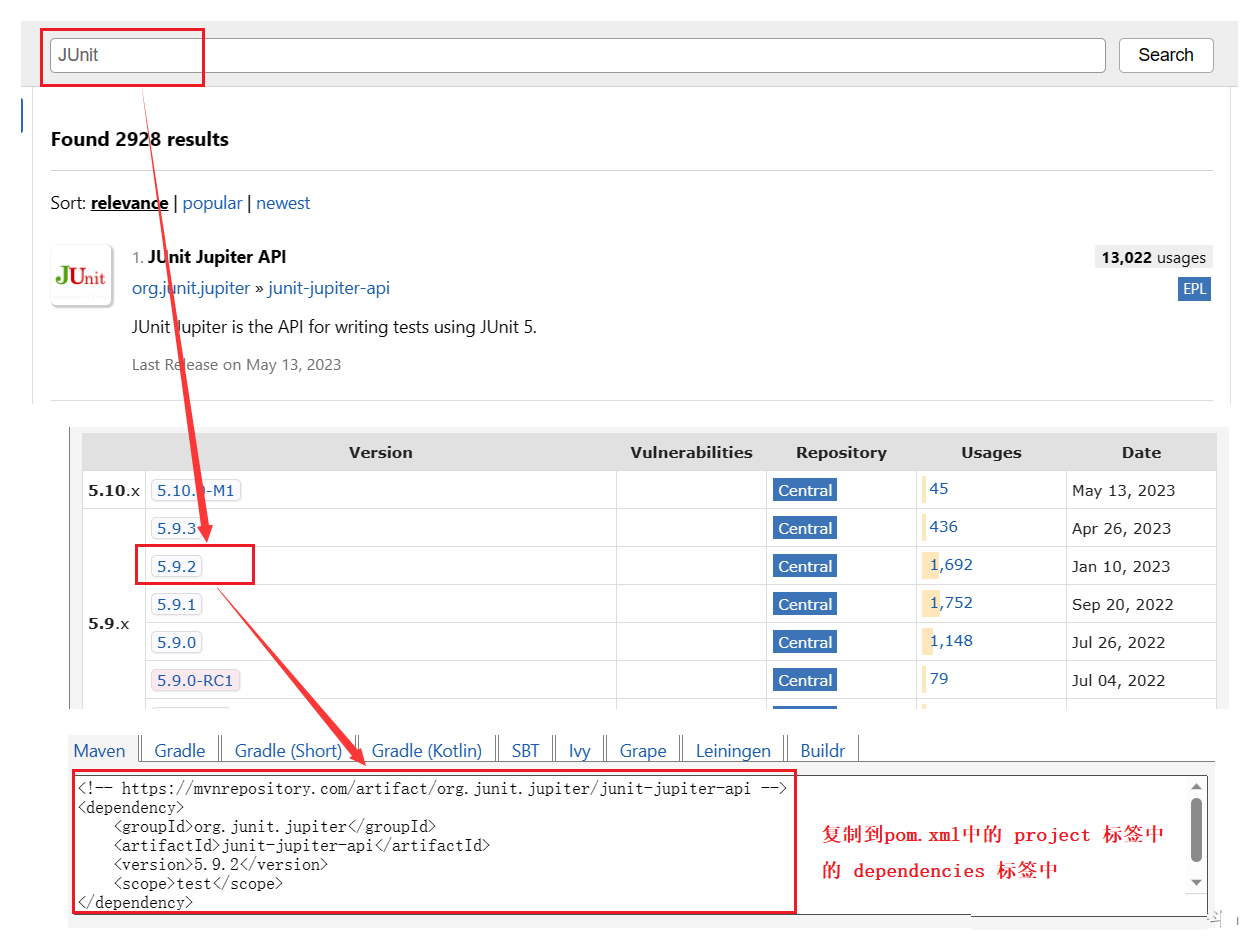Open the JUnit Jupiter API result title
This screenshot has width=1244, height=936.
tap(217, 257)
